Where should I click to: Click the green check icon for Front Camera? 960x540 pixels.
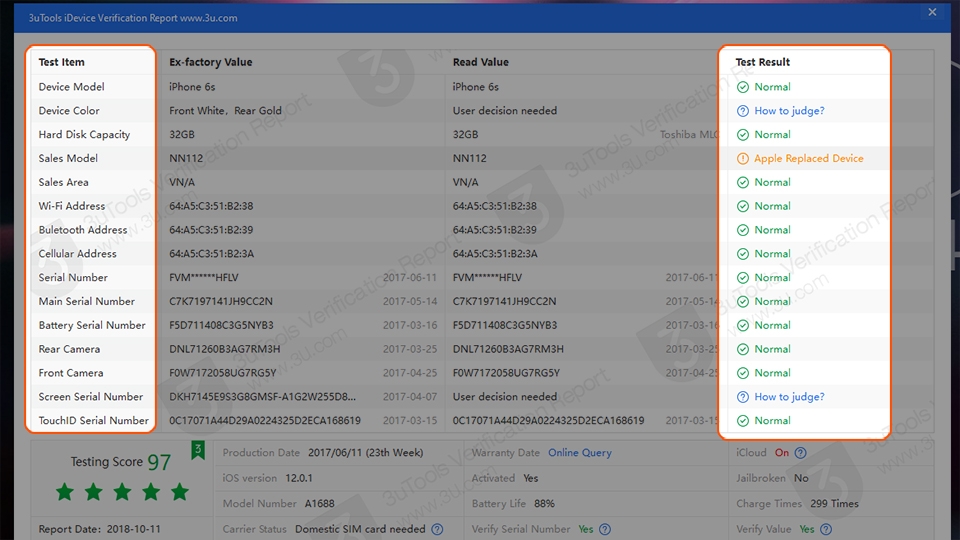click(743, 373)
